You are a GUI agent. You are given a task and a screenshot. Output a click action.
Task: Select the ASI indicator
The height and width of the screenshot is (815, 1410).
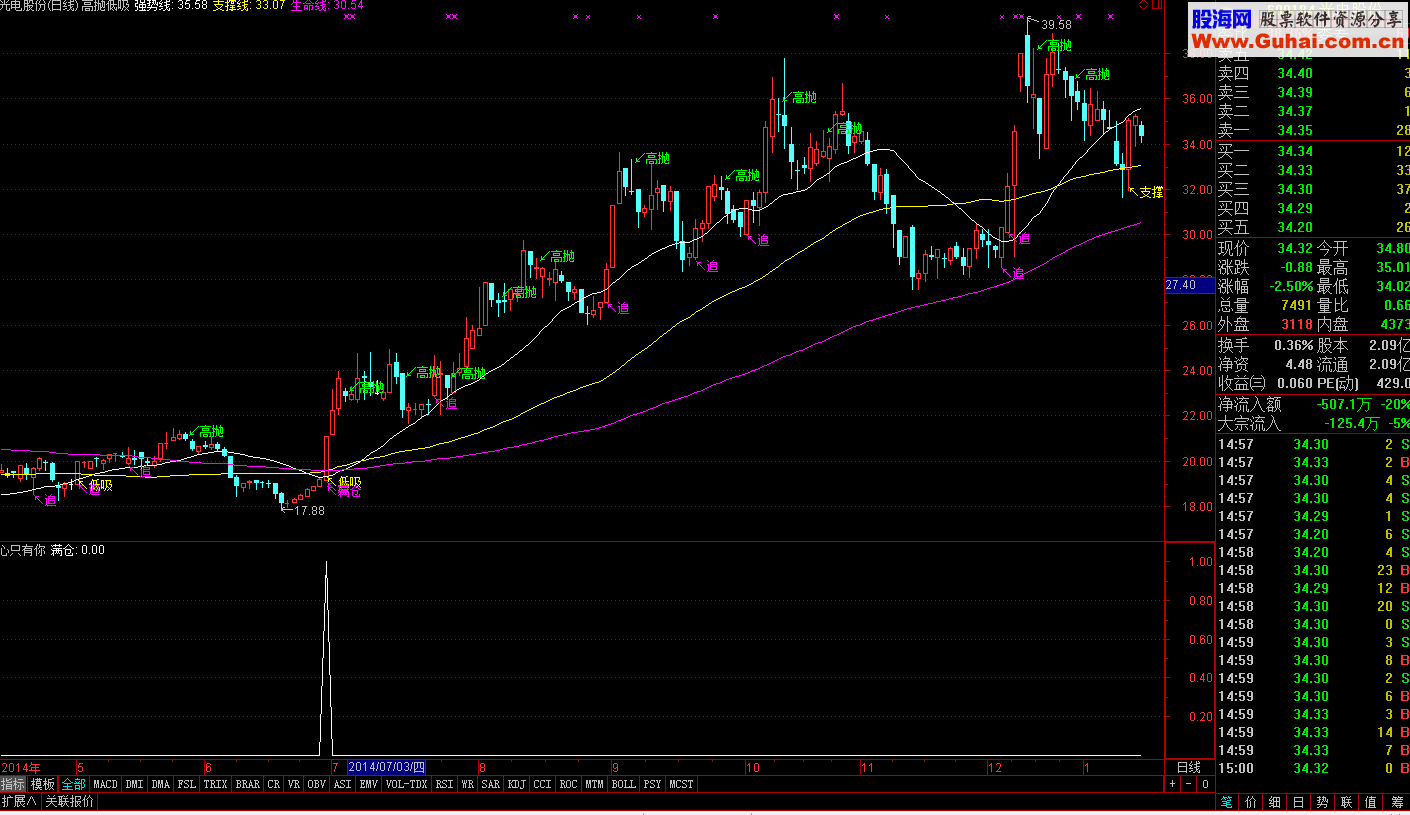pos(343,784)
